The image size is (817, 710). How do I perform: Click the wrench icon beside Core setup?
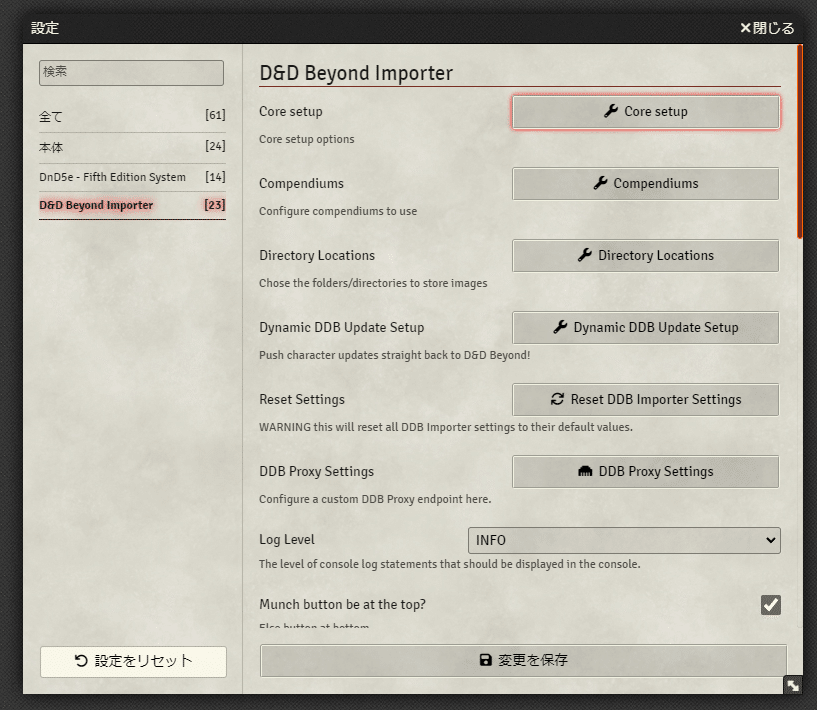point(611,111)
